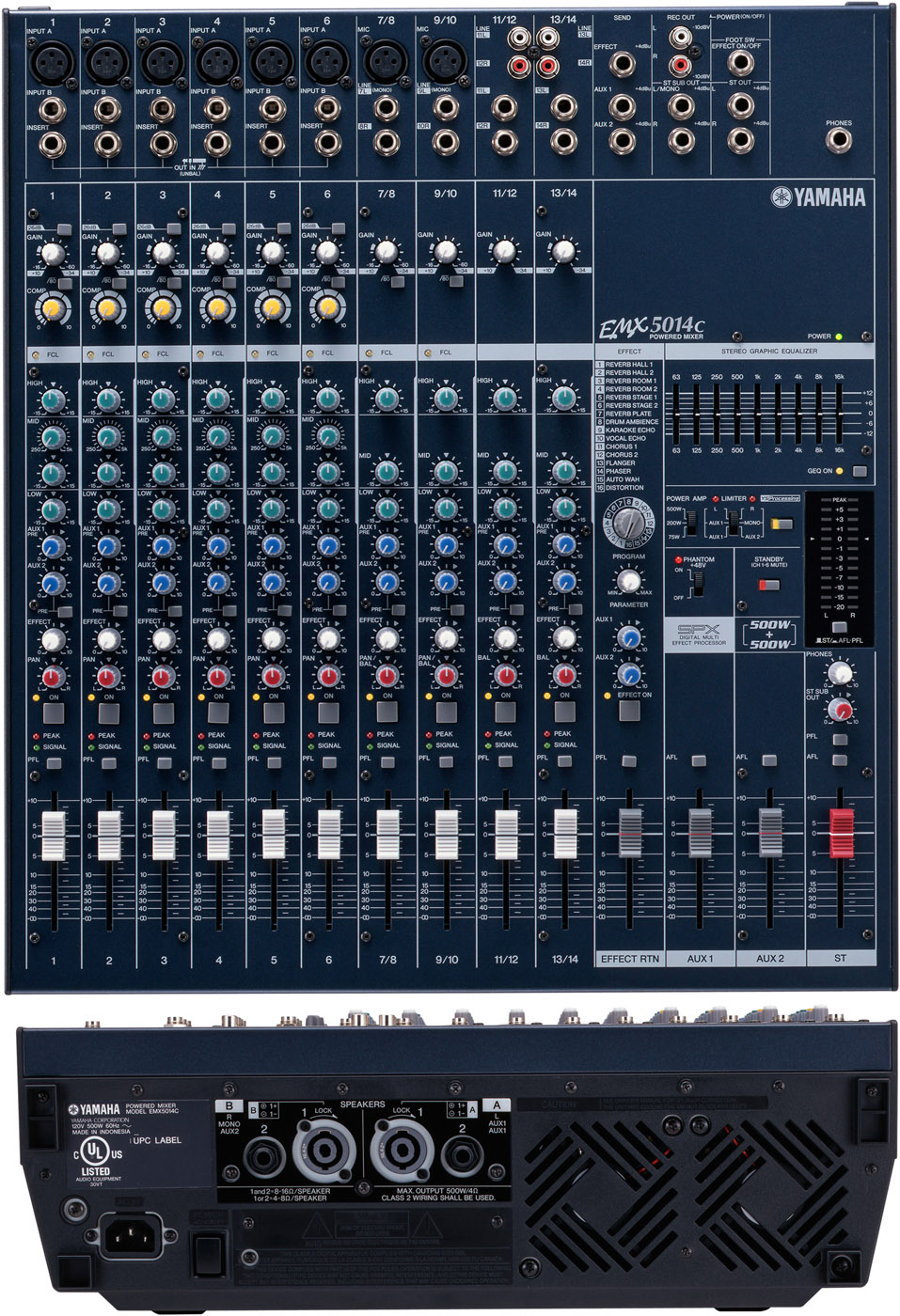The image size is (900, 1316).
Task: Click the channel 5 INSERT jack
Action: pyautogui.click(x=272, y=144)
